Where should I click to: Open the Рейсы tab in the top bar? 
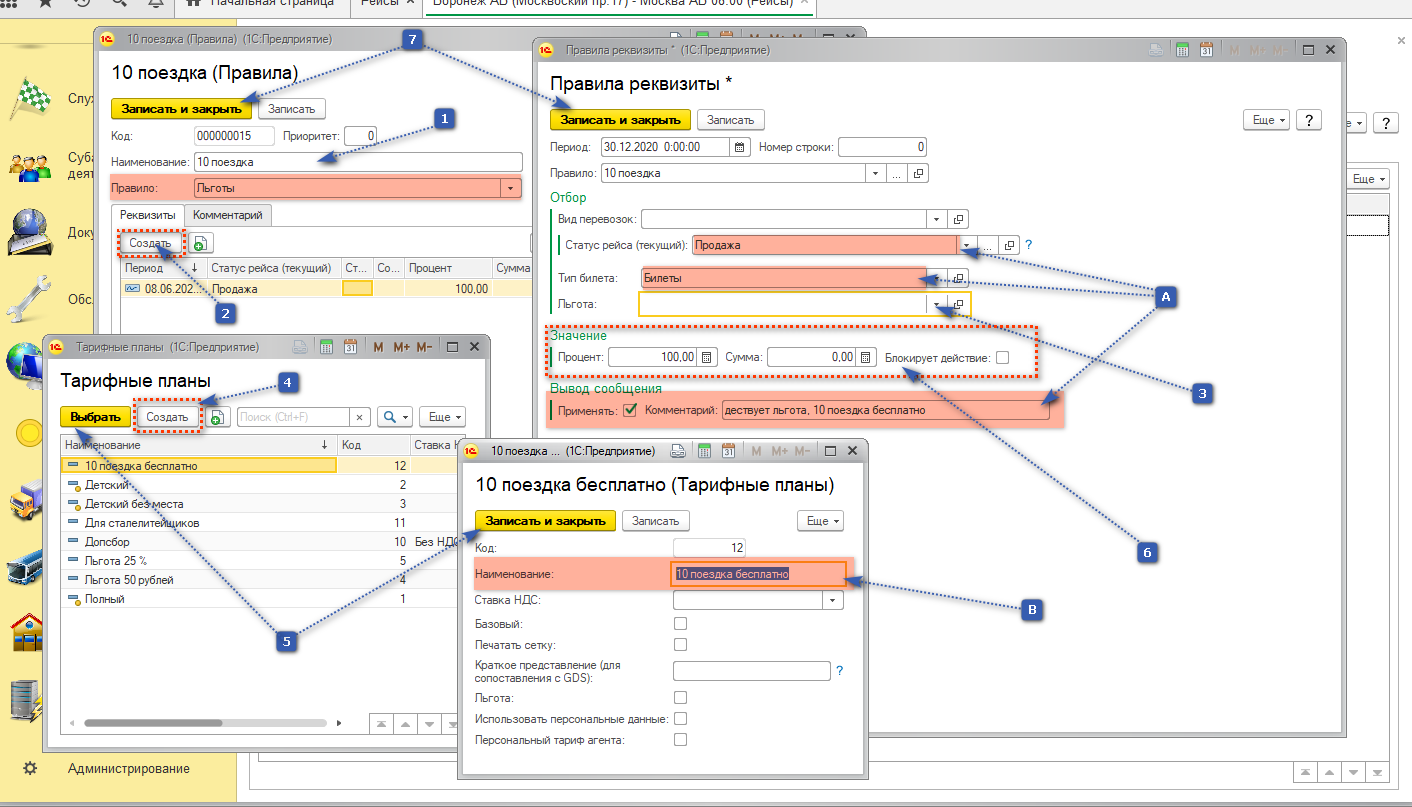click(379, 4)
